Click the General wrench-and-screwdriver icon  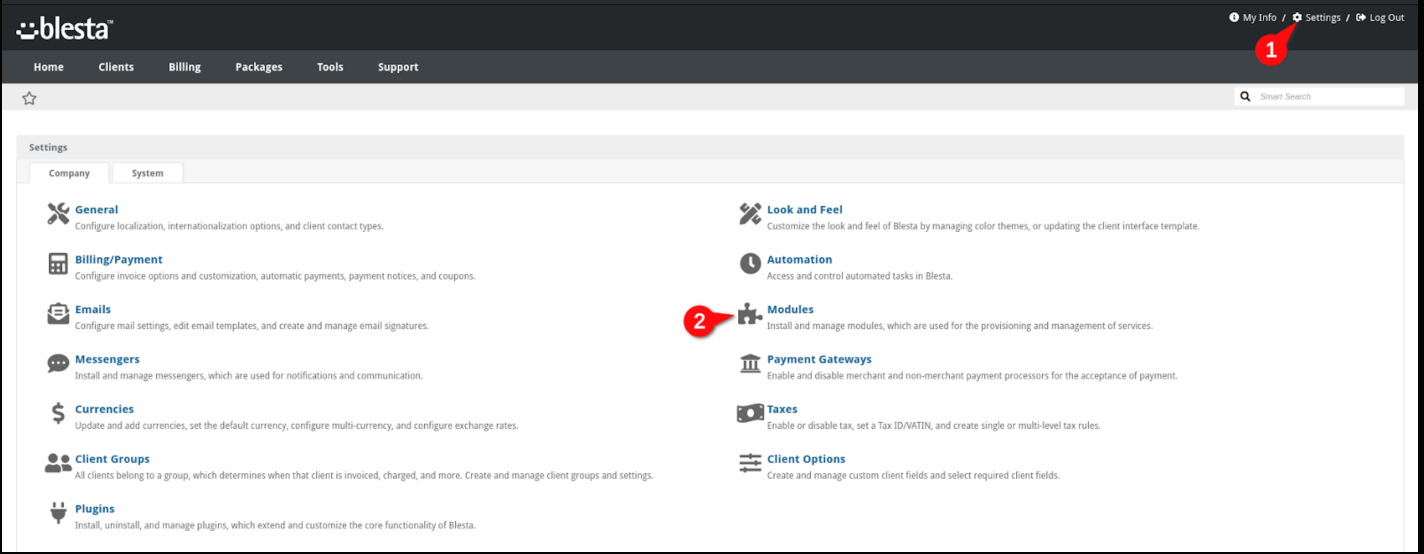tap(58, 214)
